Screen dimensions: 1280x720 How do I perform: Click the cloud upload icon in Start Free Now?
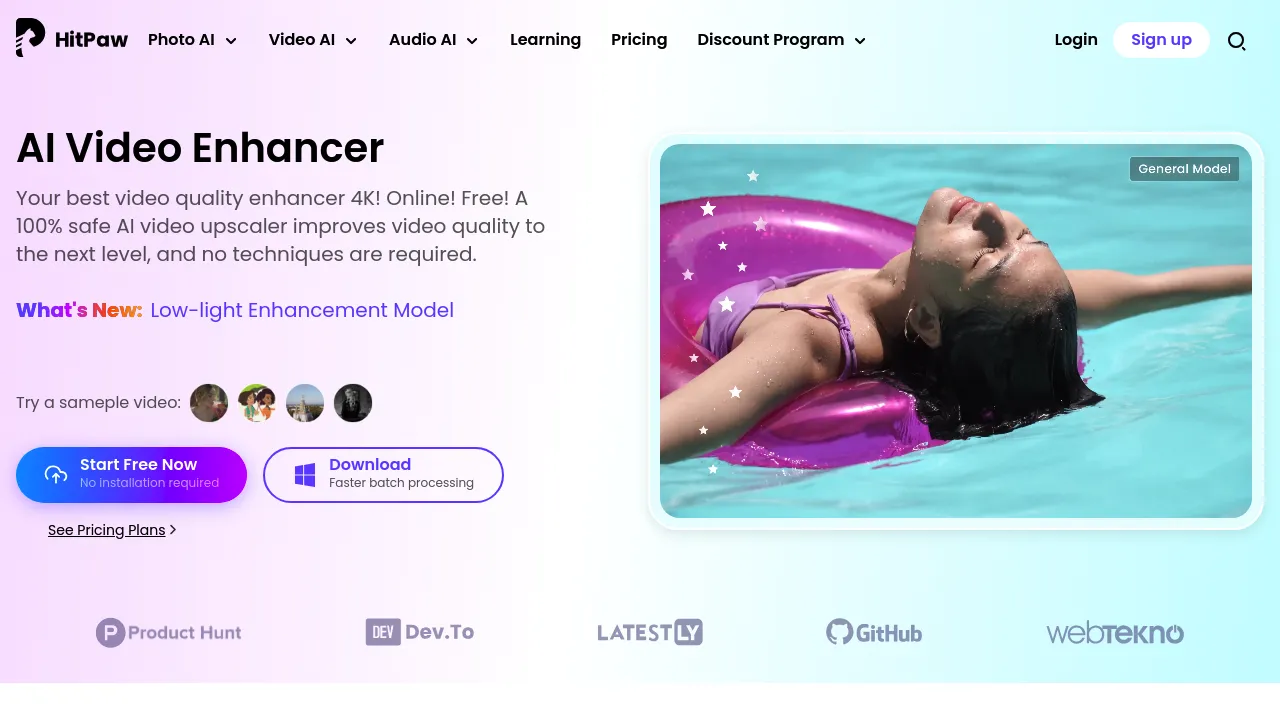56,474
